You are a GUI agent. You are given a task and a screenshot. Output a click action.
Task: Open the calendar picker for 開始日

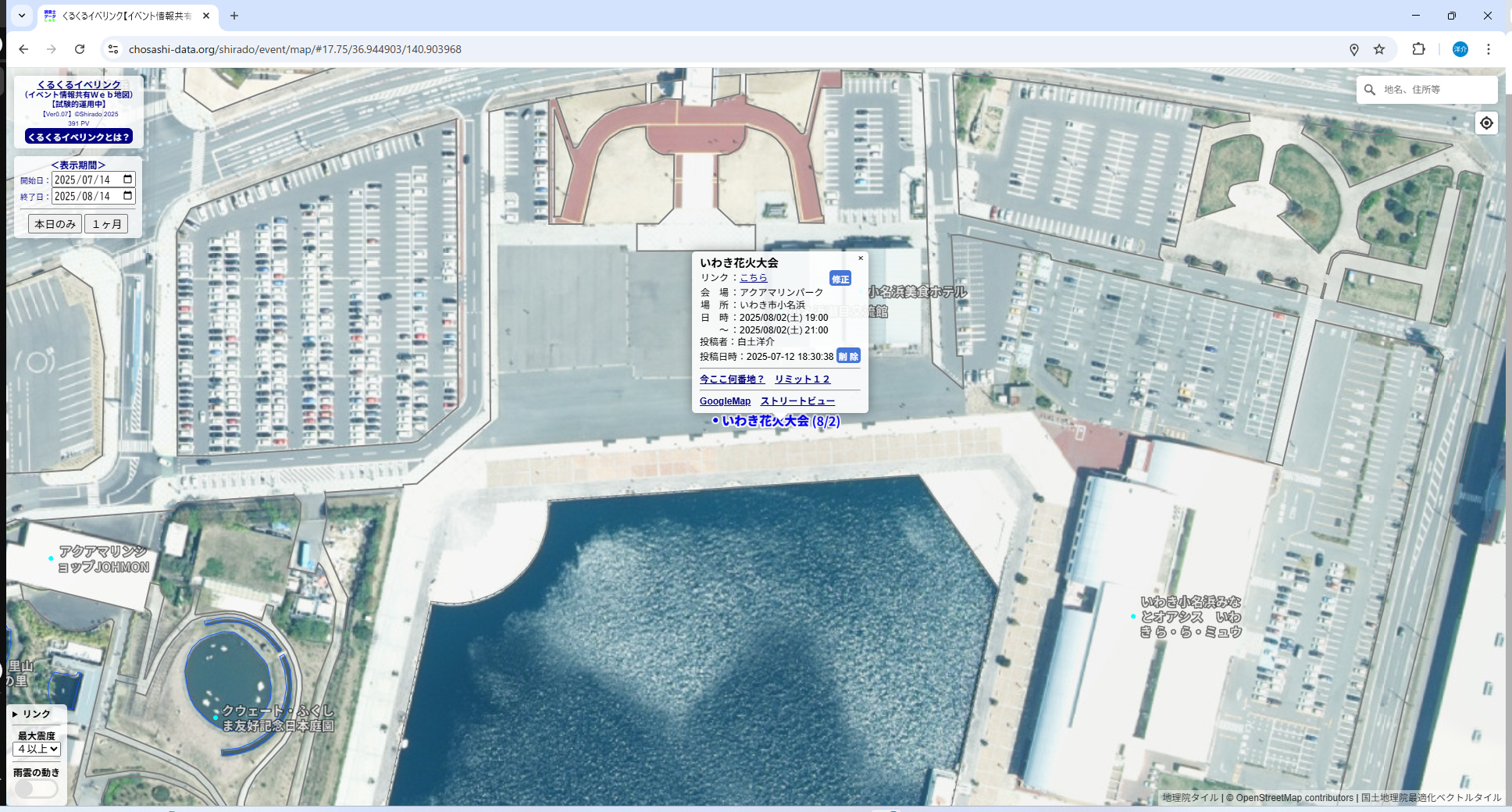click(128, 180)
